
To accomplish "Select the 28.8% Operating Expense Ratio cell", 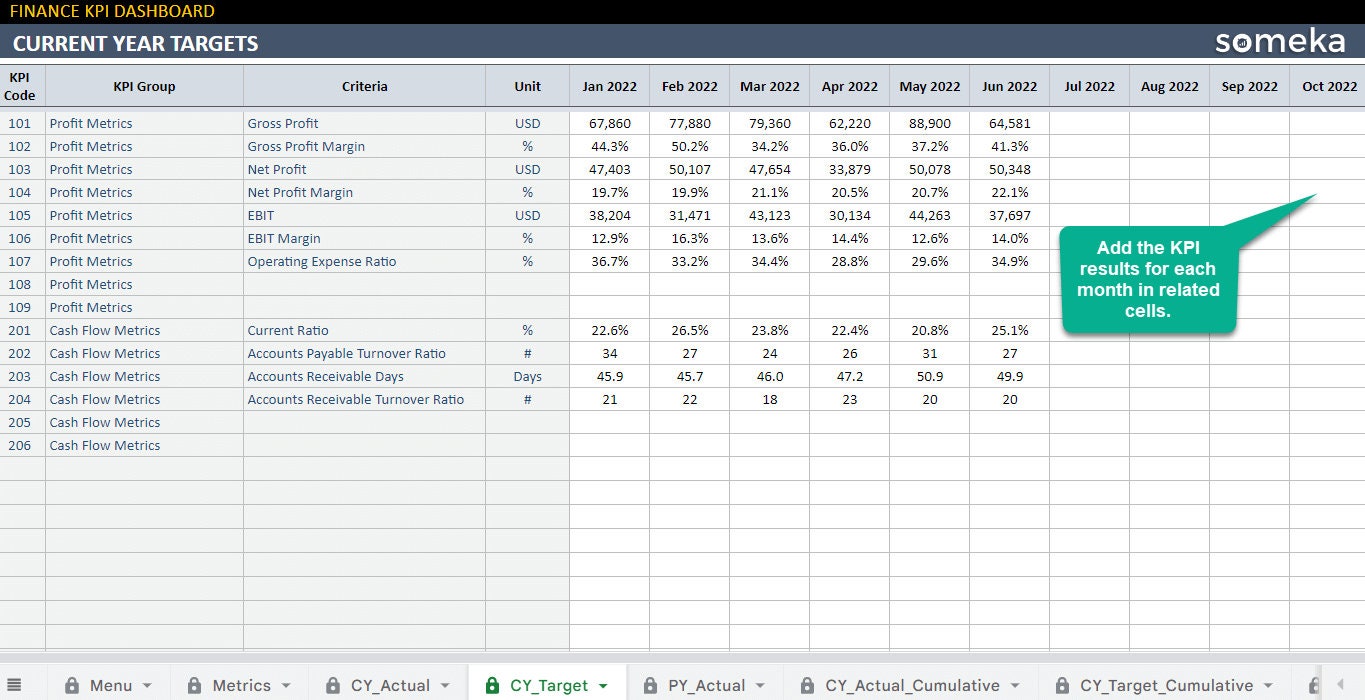I will (850, 261).
